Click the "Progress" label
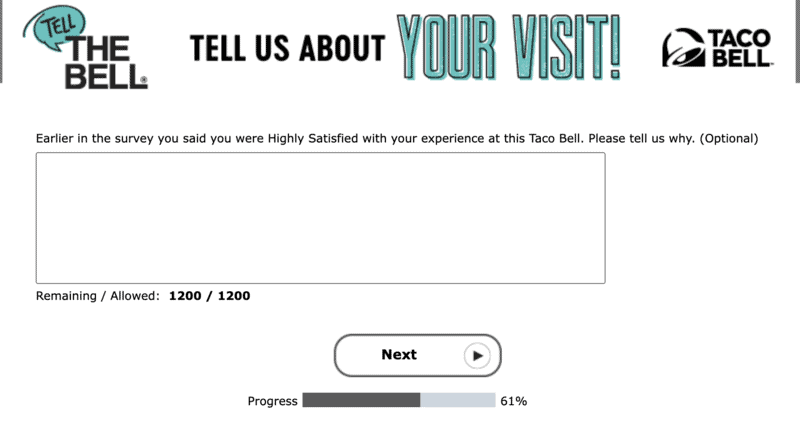800x426 pixels. [272, 401]
